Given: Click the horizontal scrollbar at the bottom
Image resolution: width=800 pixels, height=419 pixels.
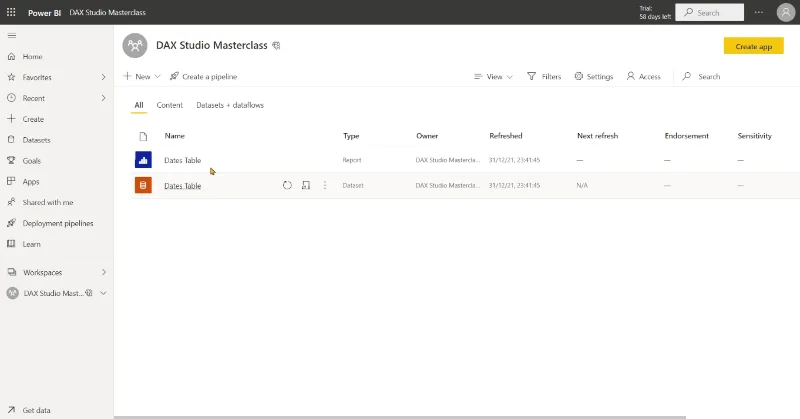Looking at the screenshot, I should pyautogui.click(x=400, y=417).
